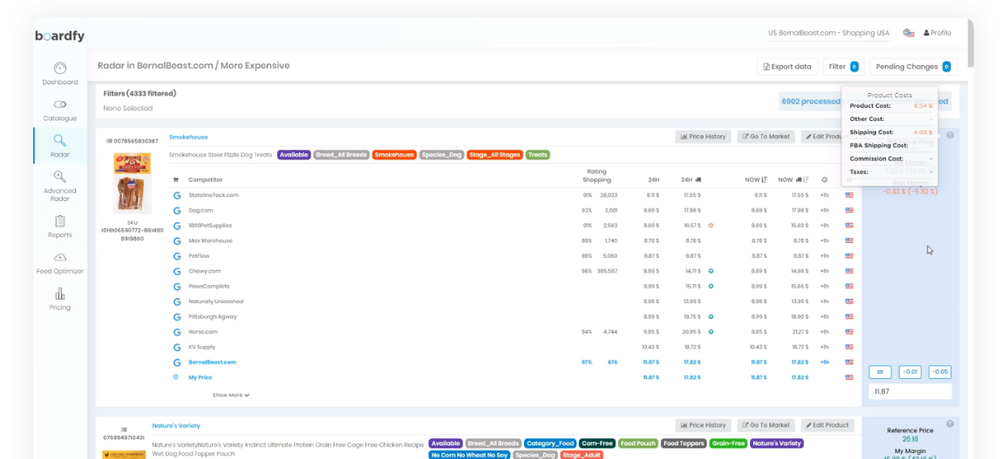Click the US flag in the Dog.com row
Image resolution: width=1000 pixels, height=459 pixels.
pyautogui.click(x=849, y=210)
